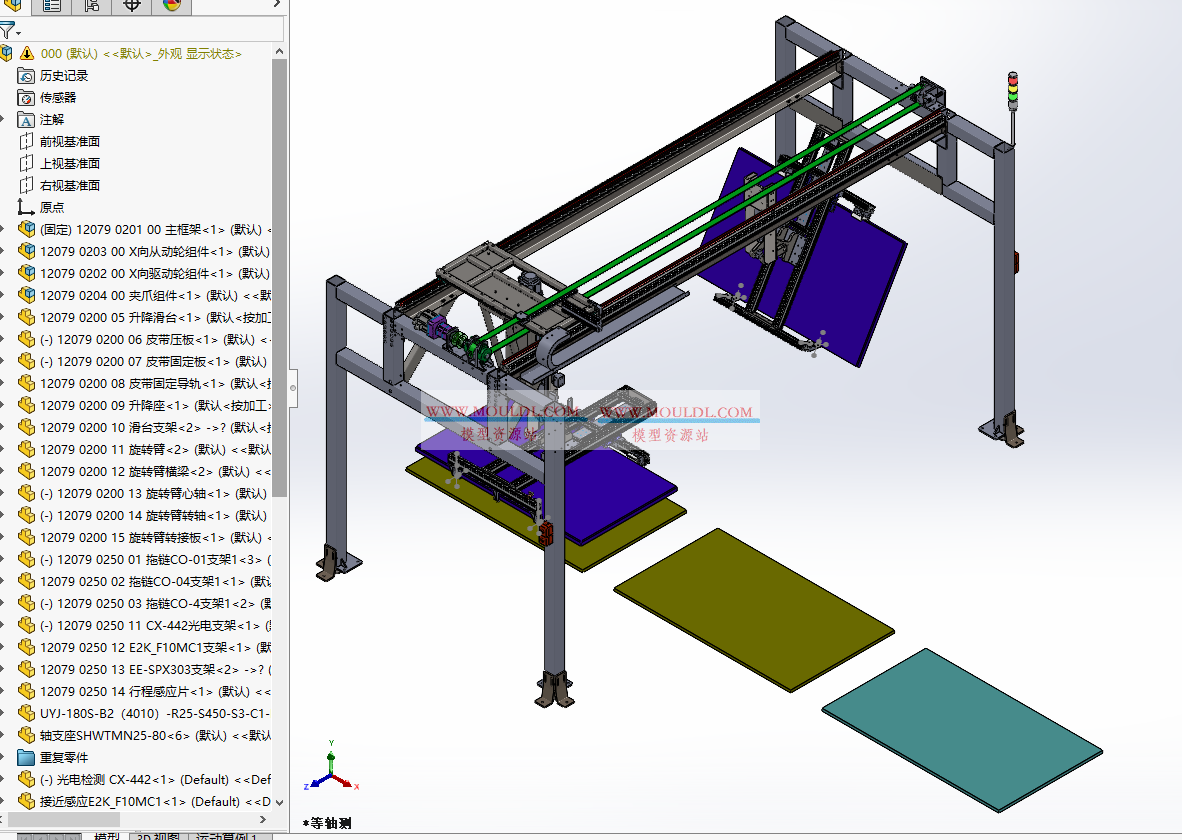
Task: Open the filter dropdown arrow
Action: pyautogui.click(x=18, y=32)
